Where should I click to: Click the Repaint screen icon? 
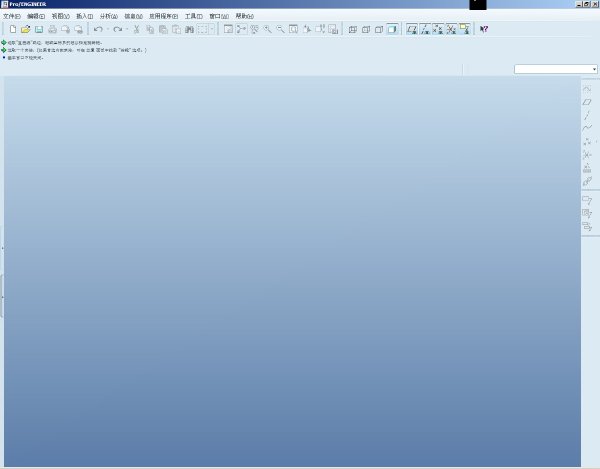coord(228,29)
